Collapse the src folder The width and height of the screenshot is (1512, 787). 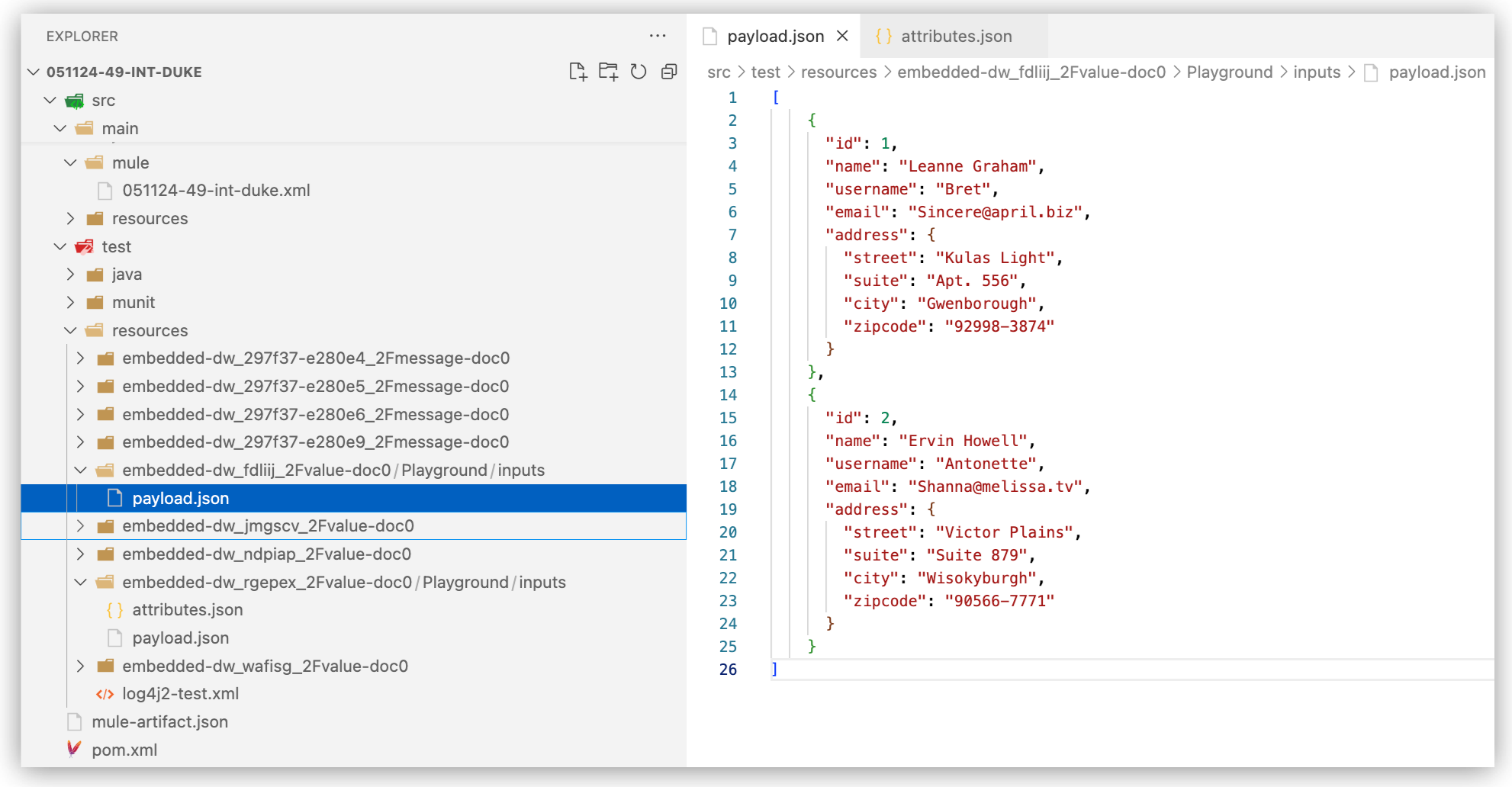pos(50,100)
